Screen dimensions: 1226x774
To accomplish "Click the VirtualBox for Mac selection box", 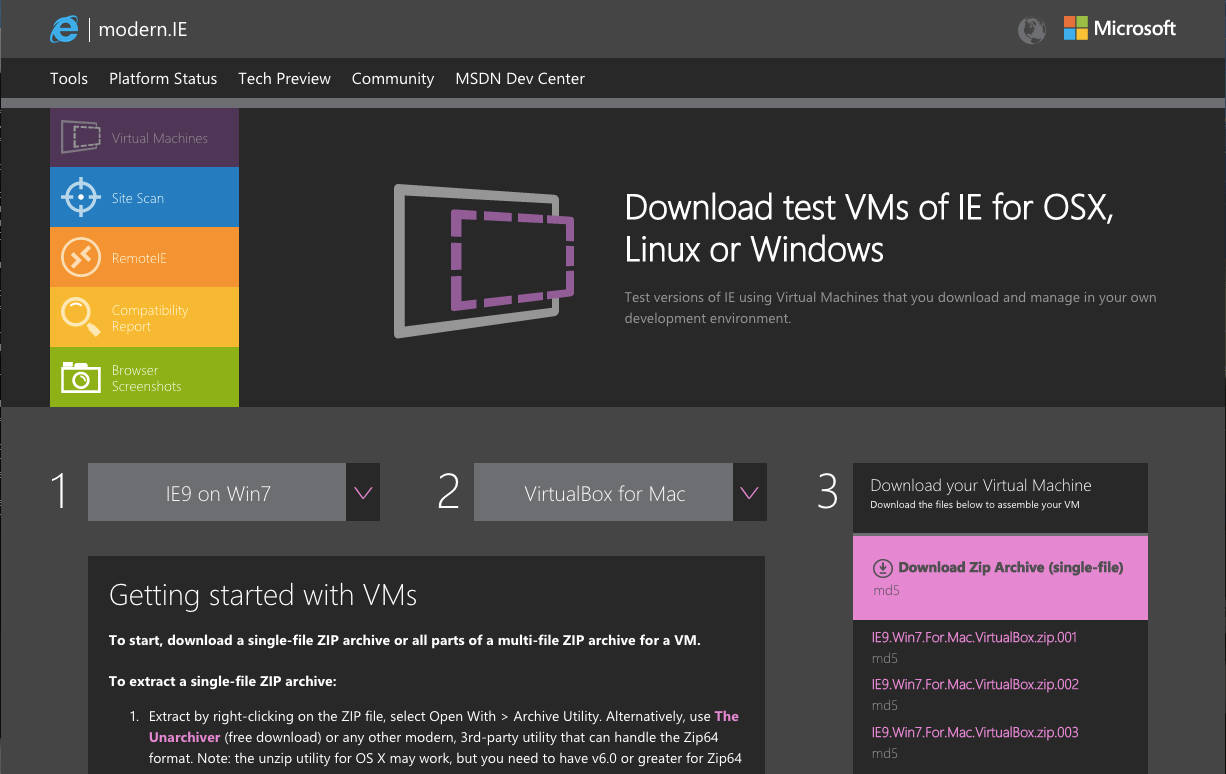I will 603,492.
